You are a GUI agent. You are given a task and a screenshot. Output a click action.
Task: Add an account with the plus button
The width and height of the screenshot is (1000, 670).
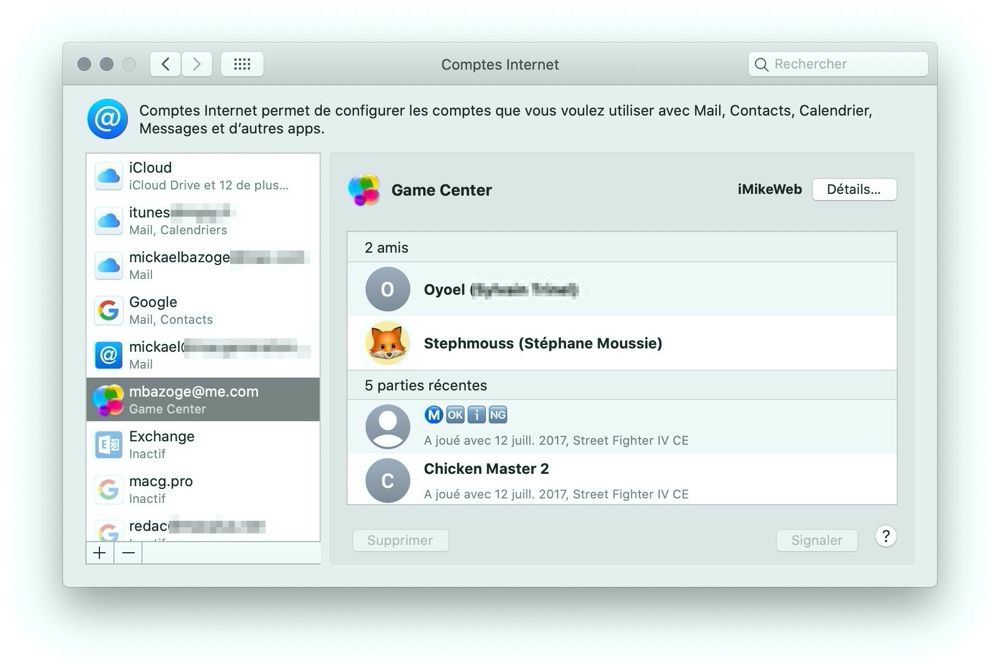coord(99,553)
